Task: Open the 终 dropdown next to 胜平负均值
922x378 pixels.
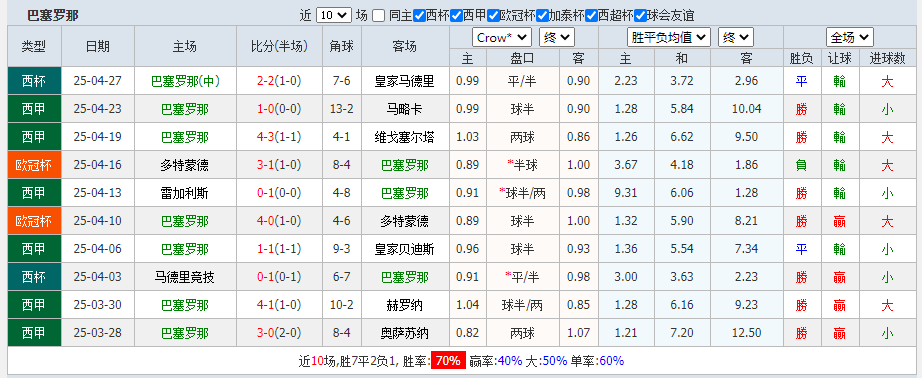Action: click(736, 38)
